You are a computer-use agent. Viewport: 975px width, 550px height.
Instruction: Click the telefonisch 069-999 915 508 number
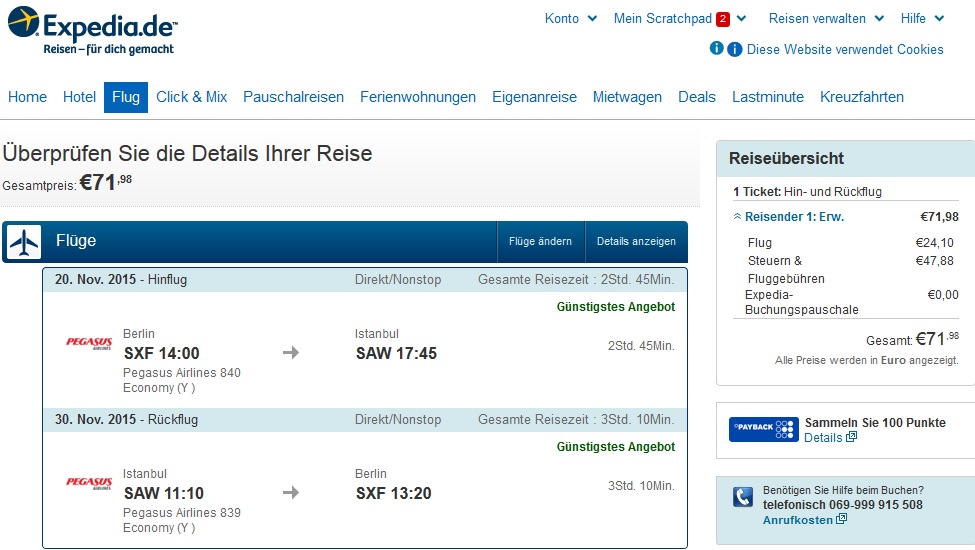[x=843, y=505]
